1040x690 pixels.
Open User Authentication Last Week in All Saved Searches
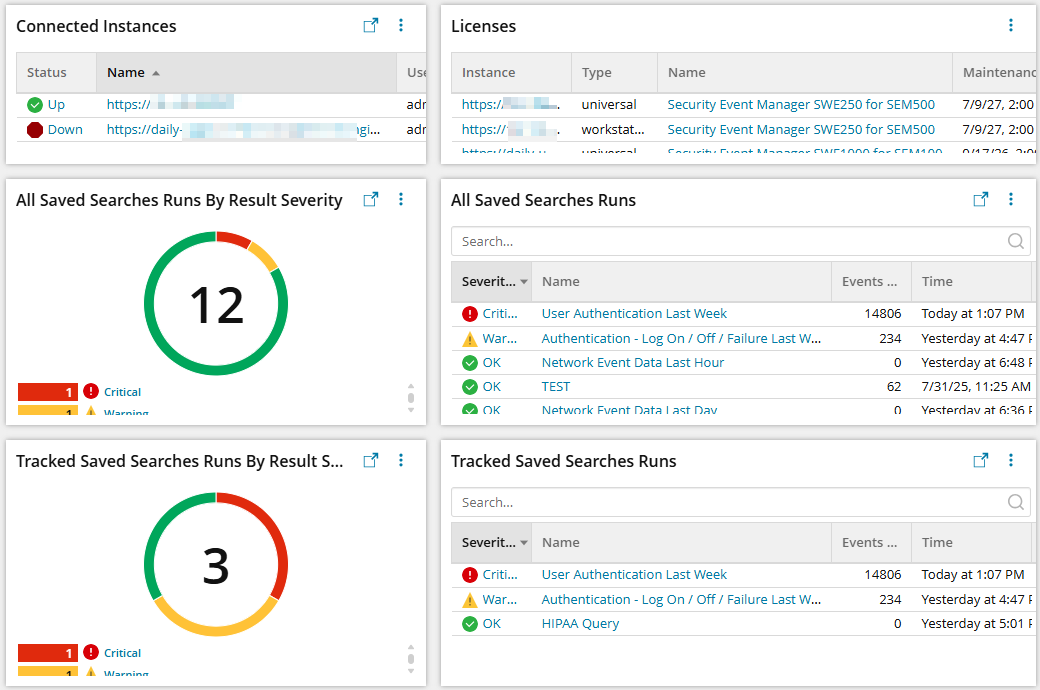(634, 314)
